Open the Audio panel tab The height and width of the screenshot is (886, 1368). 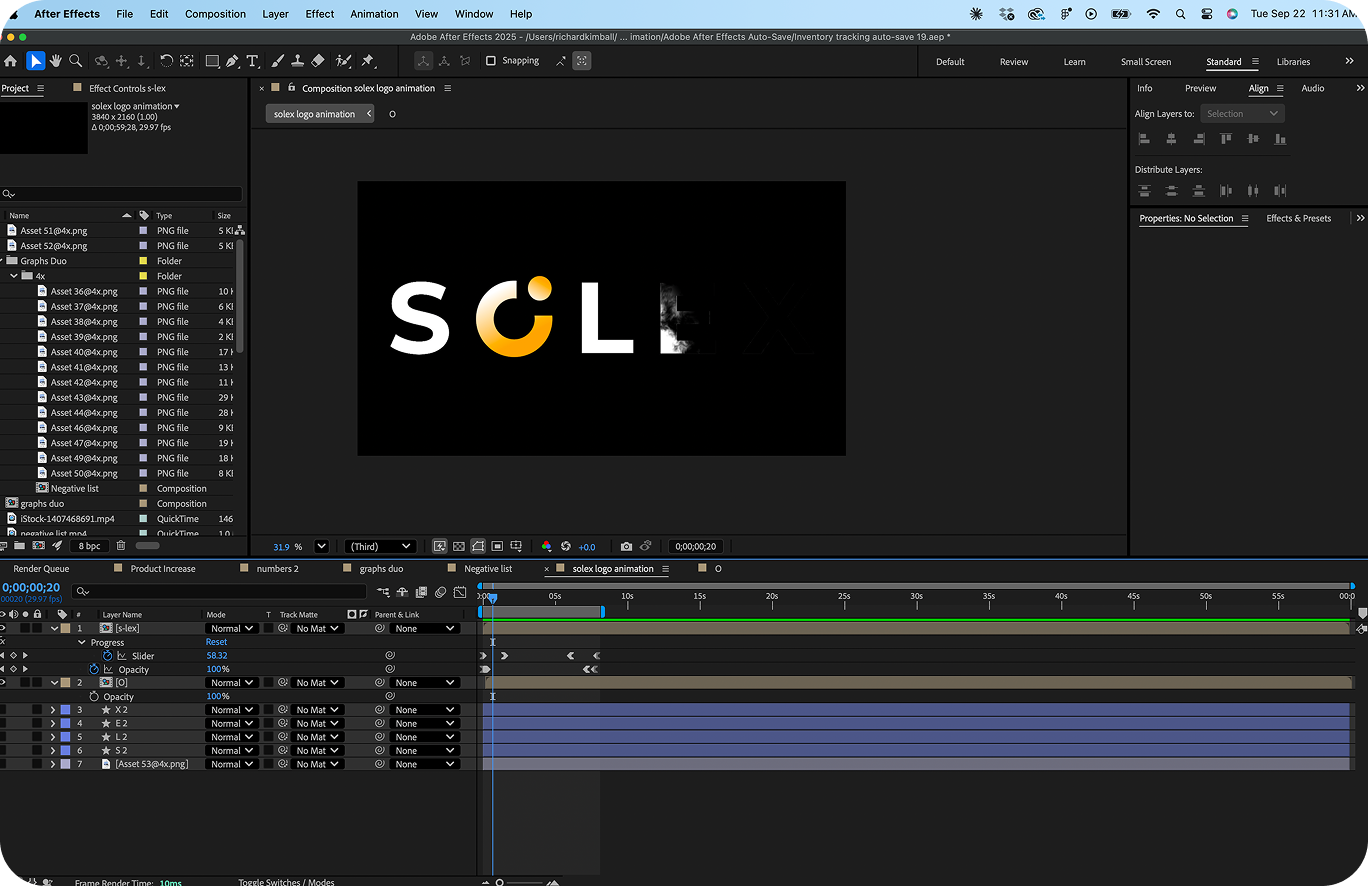pyautogui.click(x=1312, y=88)
